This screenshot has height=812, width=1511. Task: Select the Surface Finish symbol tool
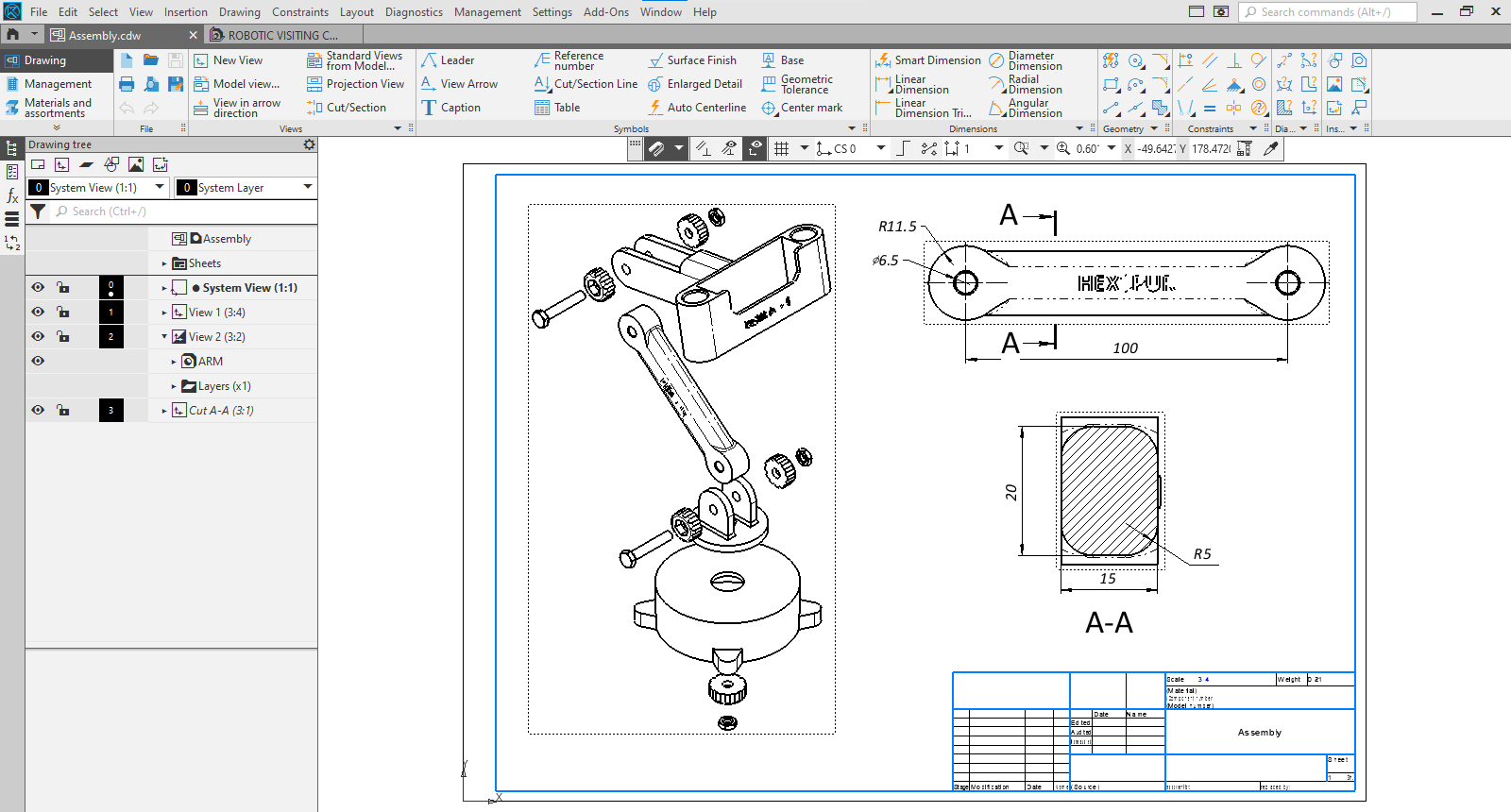(x=692, y=60)
